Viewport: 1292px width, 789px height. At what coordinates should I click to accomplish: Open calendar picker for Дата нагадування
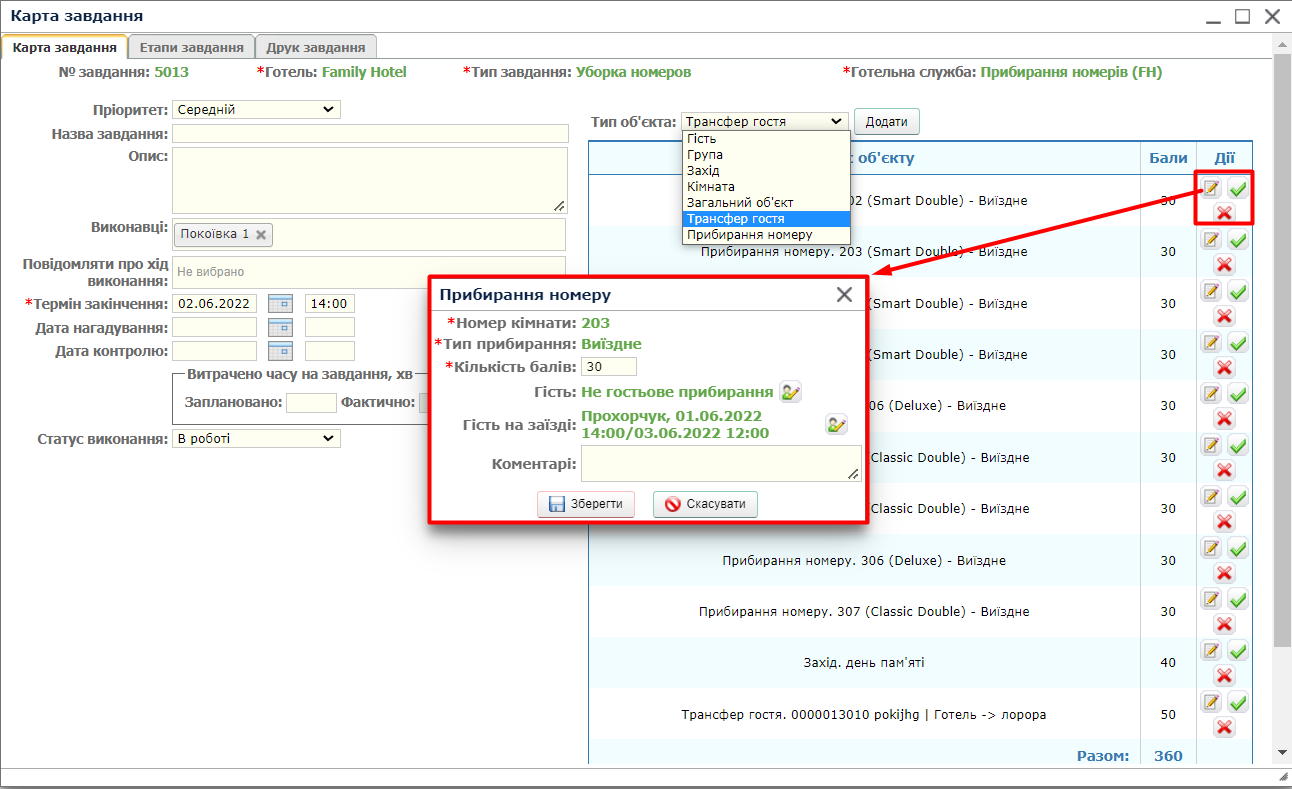[280, 327]
